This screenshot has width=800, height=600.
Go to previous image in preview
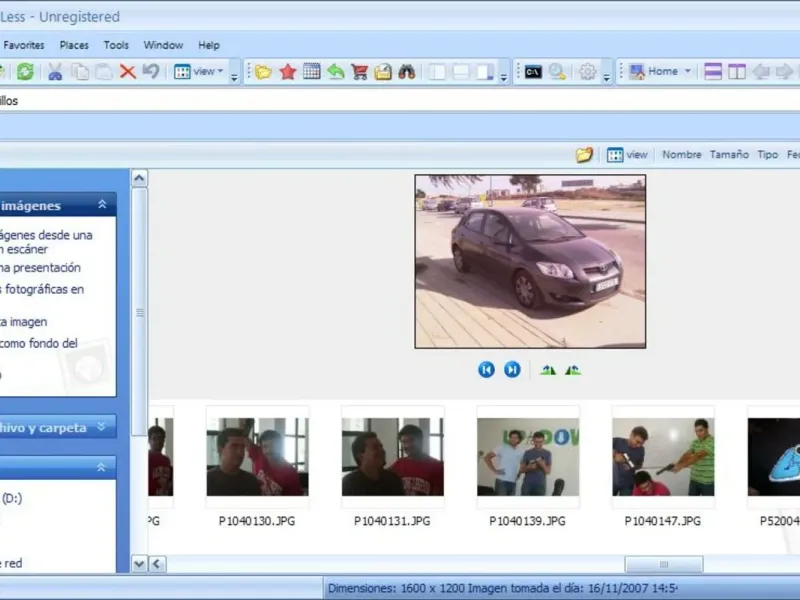click(486, 369)
